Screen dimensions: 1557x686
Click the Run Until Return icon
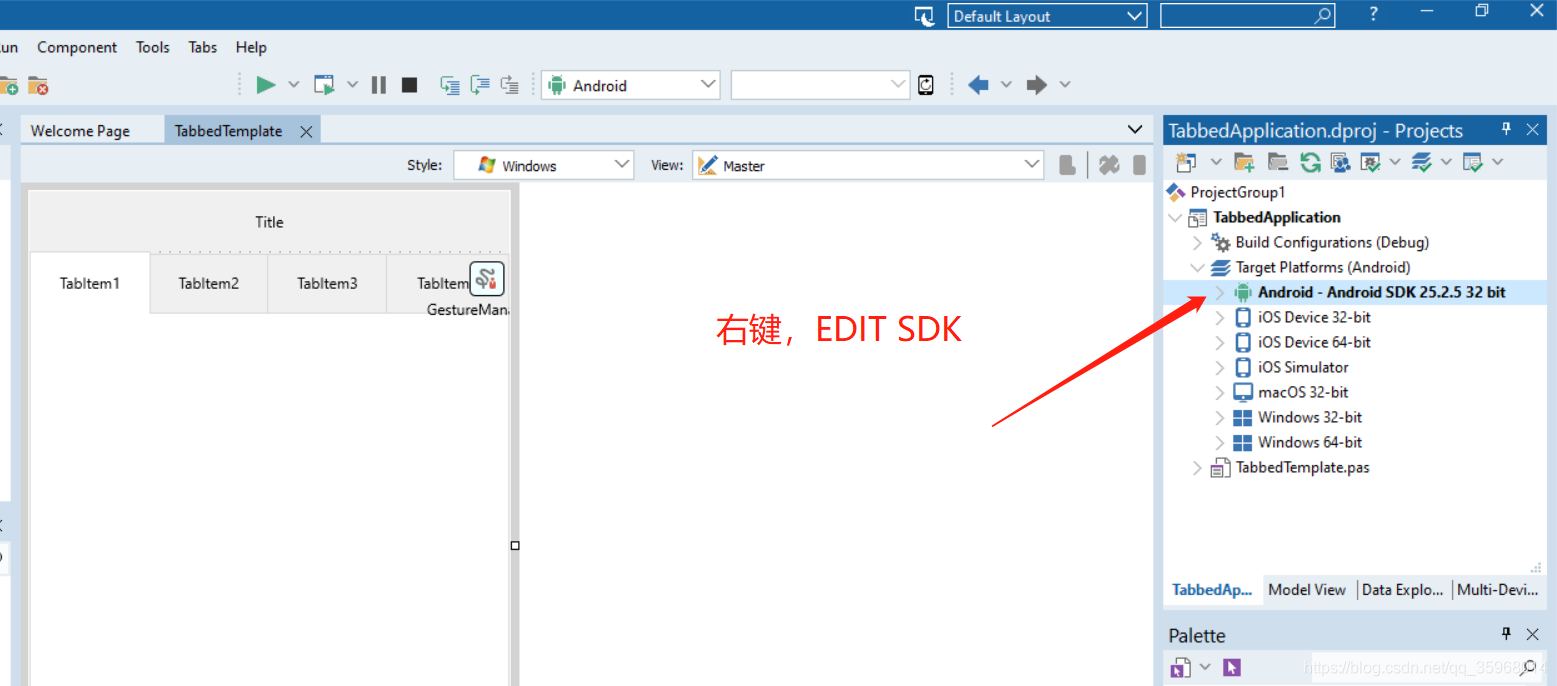pos(510,85)
